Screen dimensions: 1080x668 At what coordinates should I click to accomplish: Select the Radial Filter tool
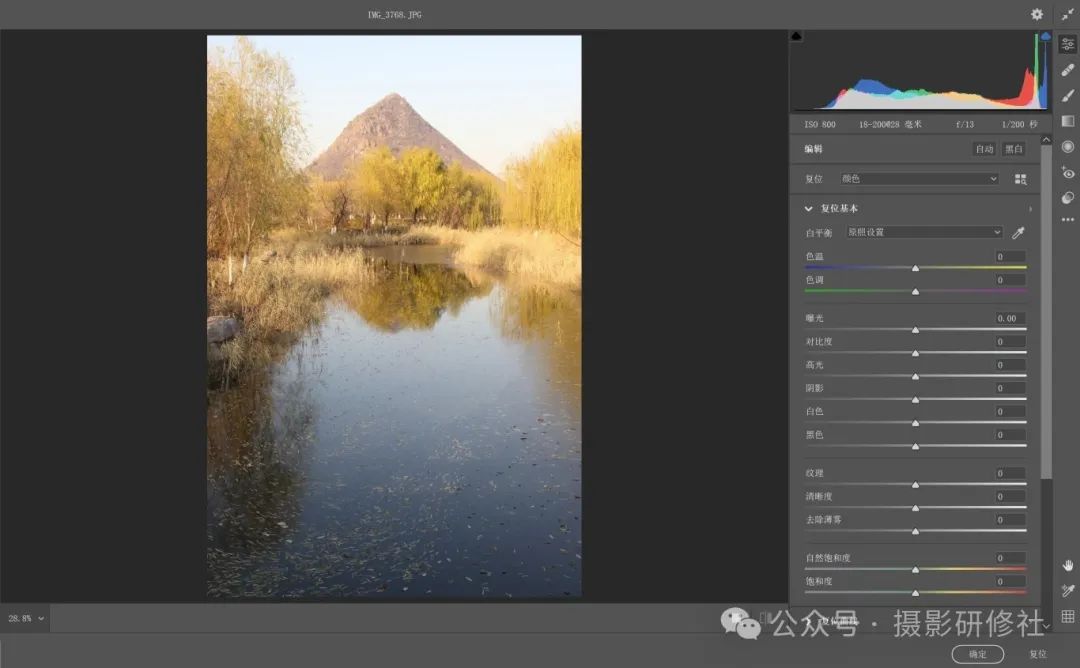[x=1068, y=147]
